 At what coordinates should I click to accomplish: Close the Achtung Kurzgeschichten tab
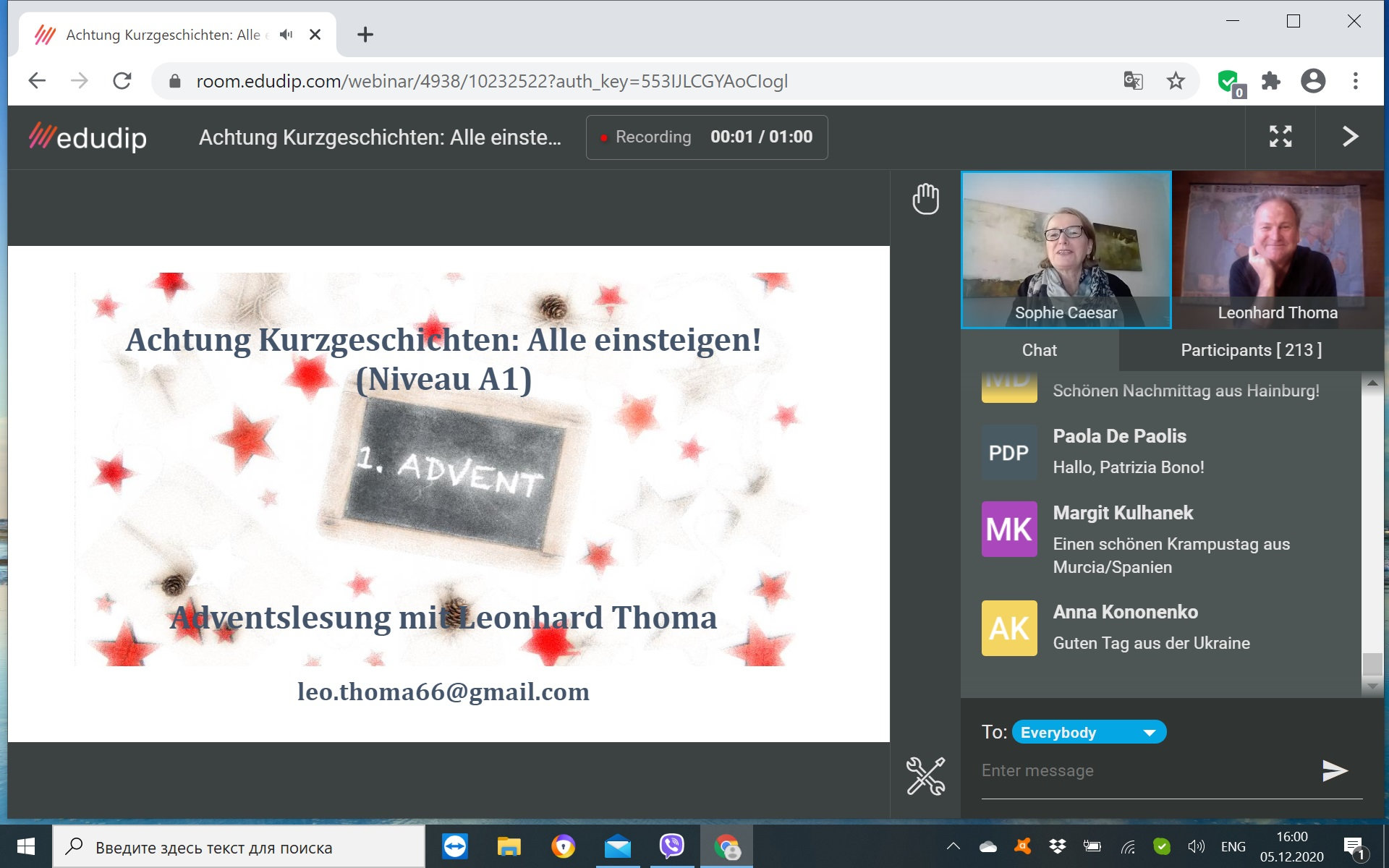pyautogui.click(x=315, y=34)
